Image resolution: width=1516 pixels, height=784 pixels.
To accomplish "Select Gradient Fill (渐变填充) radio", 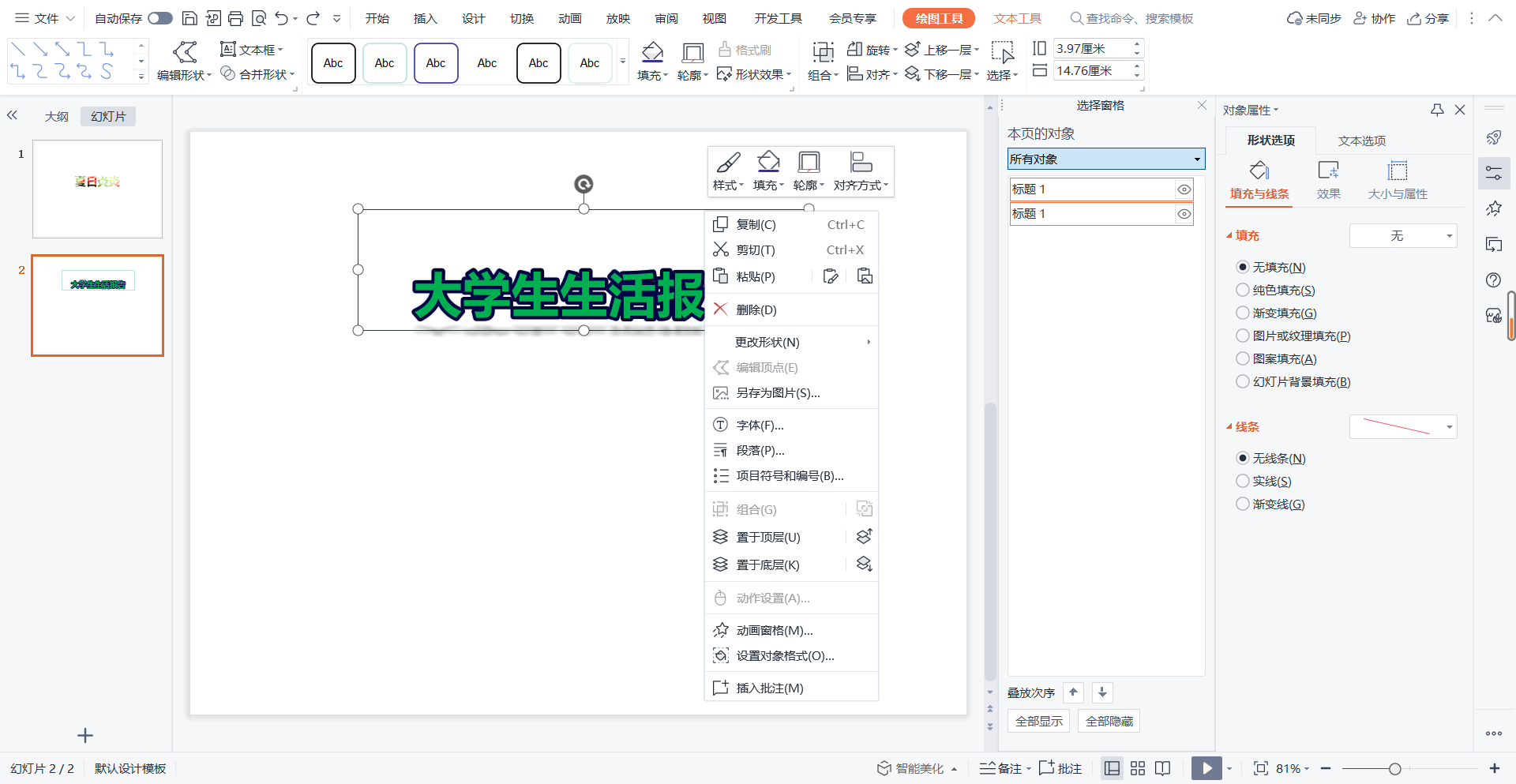I will (1243, 313).
